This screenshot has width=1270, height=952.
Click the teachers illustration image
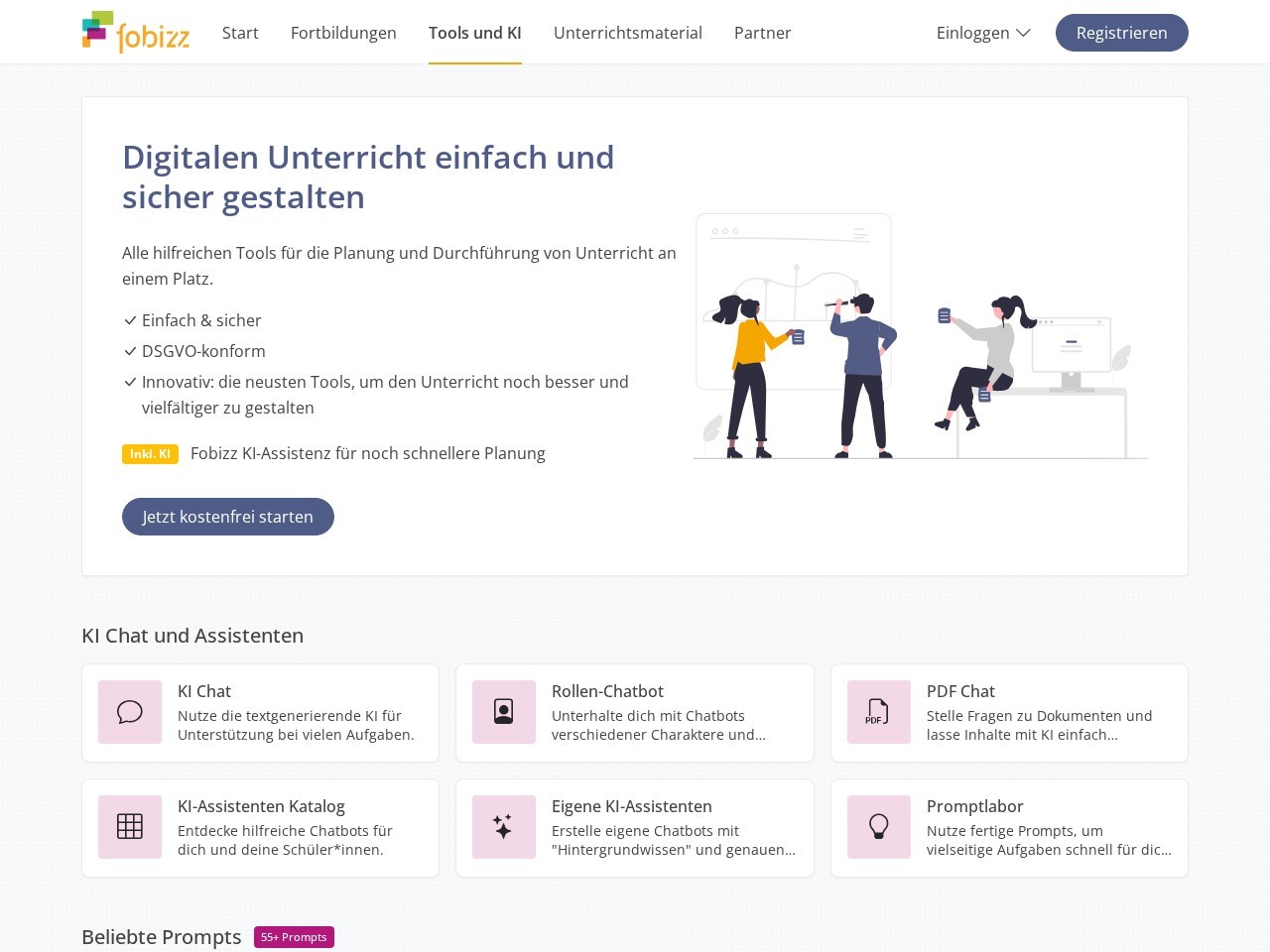pos(920,337)
